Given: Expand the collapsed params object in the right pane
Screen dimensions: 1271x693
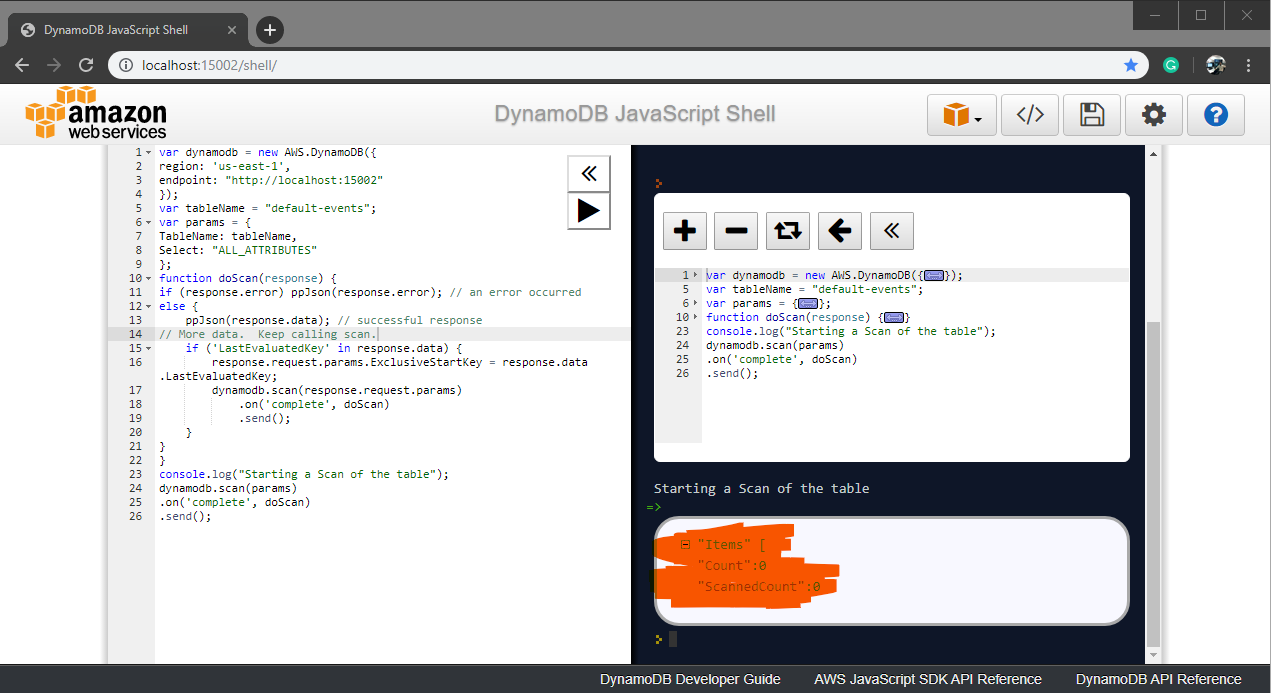Looking at the screenshot, I should click(808, 303).
